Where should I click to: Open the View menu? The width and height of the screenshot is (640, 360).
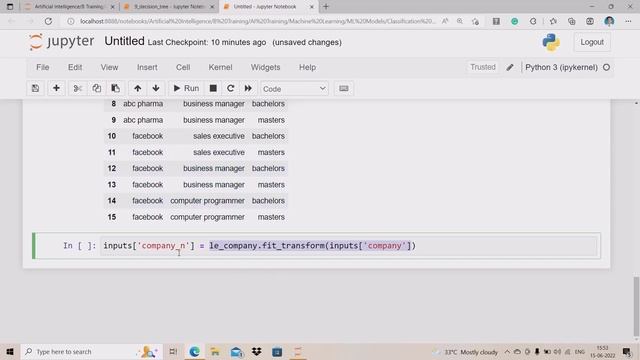click(x=109, y=67)
